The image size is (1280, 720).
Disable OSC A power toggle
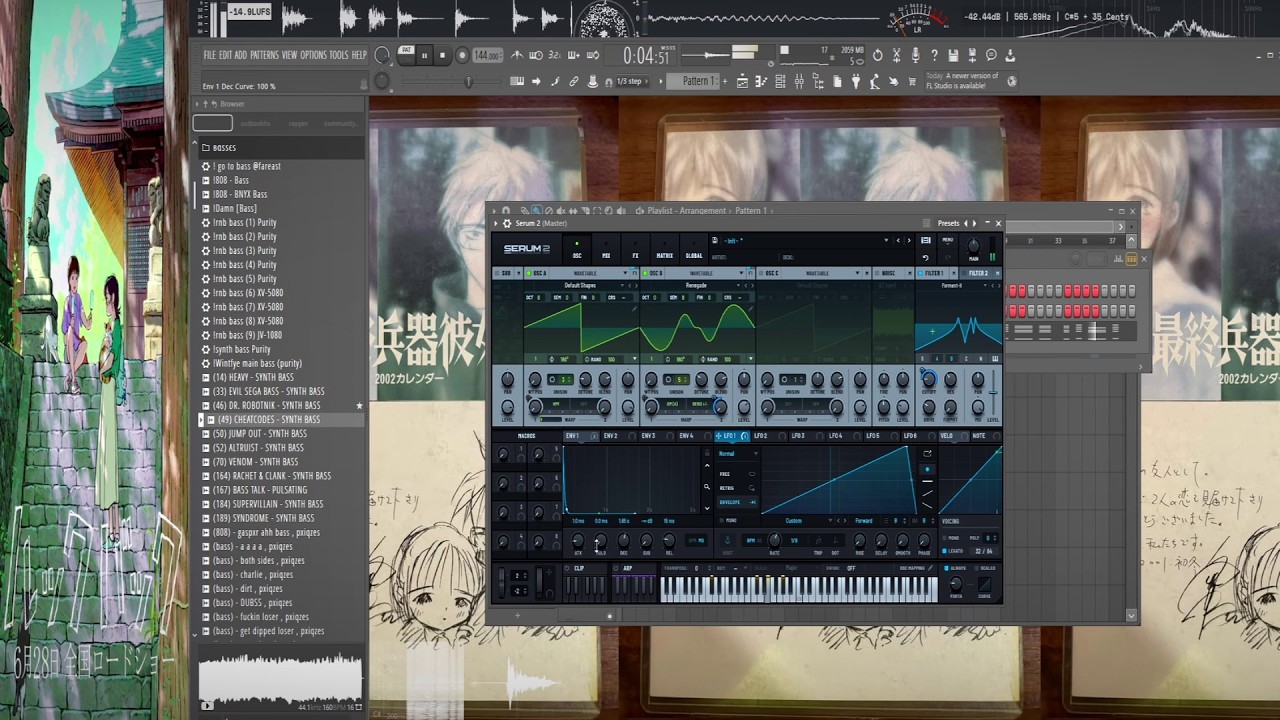(x=529, y=273)
